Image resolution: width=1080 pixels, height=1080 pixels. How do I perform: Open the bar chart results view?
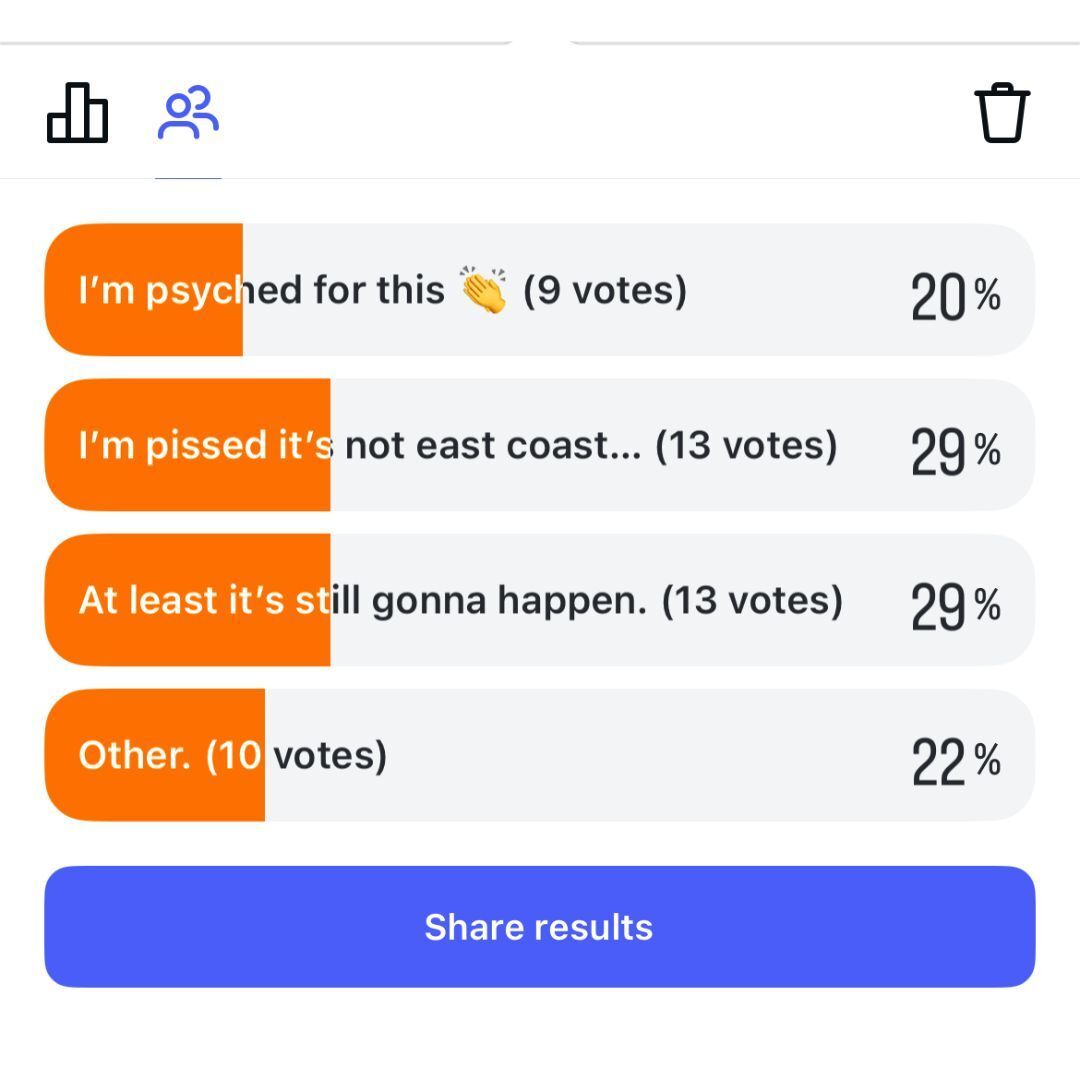tap(78, 114)
